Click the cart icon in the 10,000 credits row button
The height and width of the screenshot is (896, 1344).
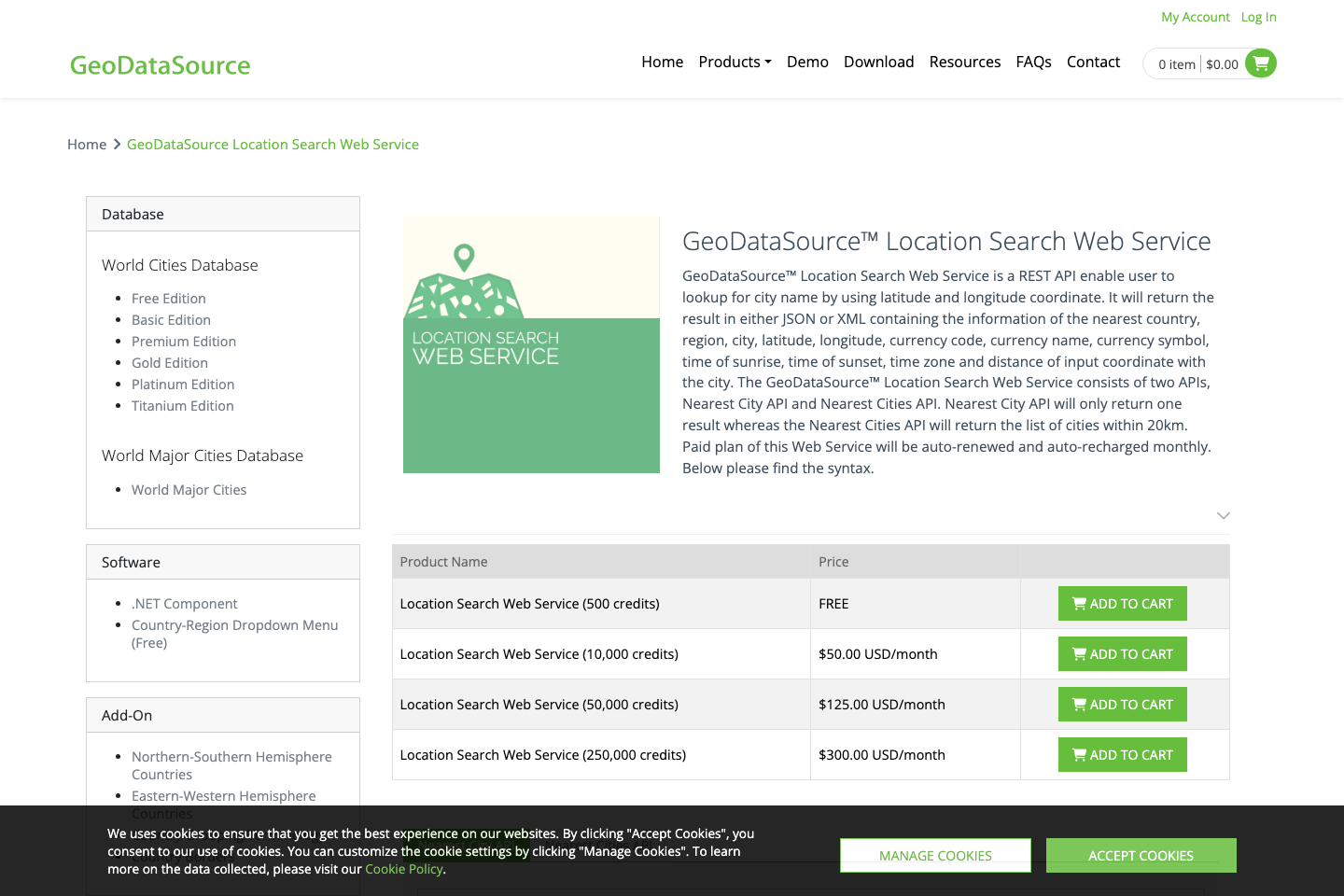[1078, 653]
